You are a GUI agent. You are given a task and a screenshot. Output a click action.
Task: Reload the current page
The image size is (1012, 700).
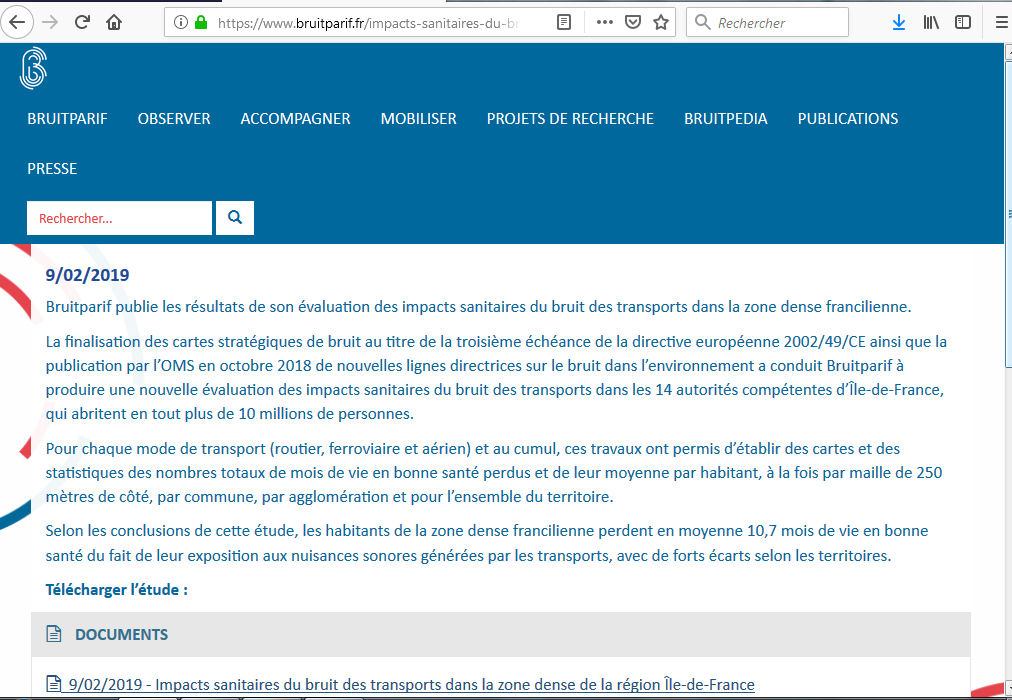(82, 23)
